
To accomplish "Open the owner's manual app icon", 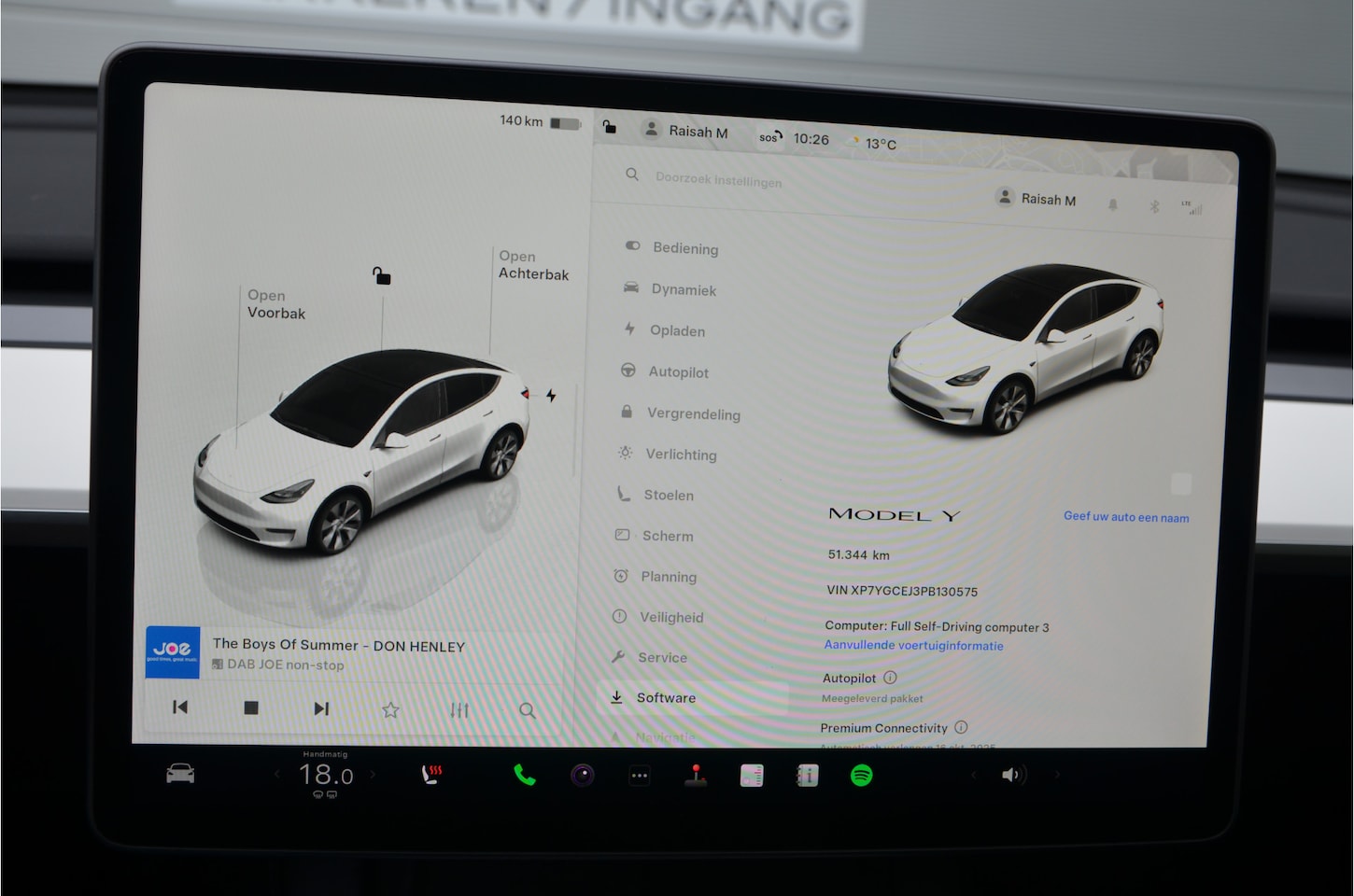I will click(x=807, y=775).
